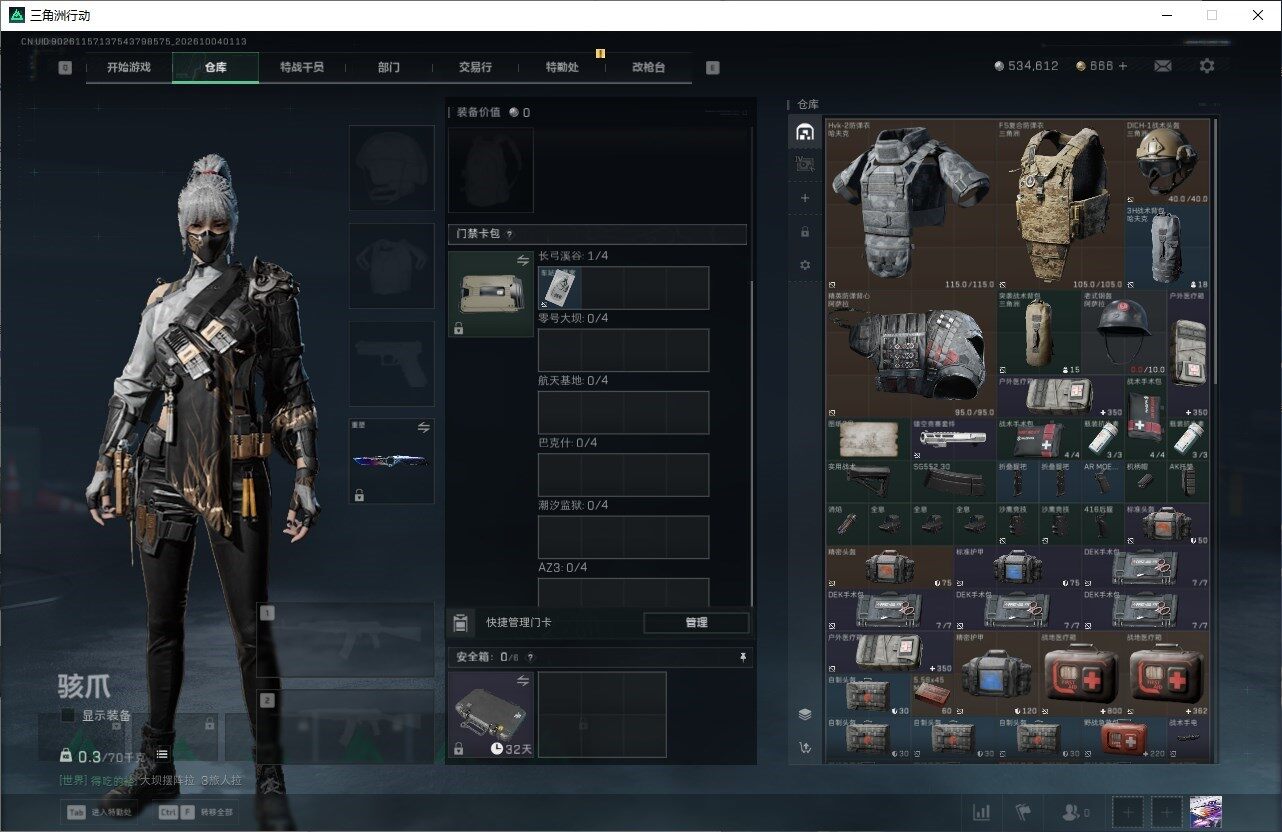Click the bar chart stats icon bottom right

point(982,812)
